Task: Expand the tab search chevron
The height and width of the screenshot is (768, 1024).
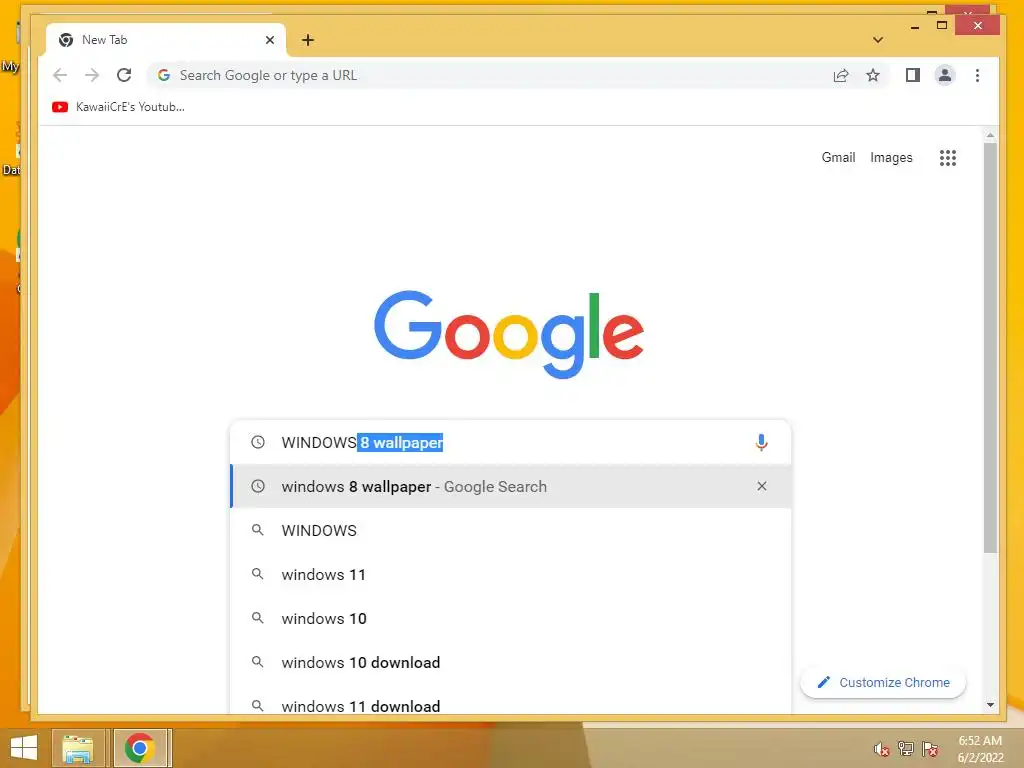Action: click(x=878, y=40)
